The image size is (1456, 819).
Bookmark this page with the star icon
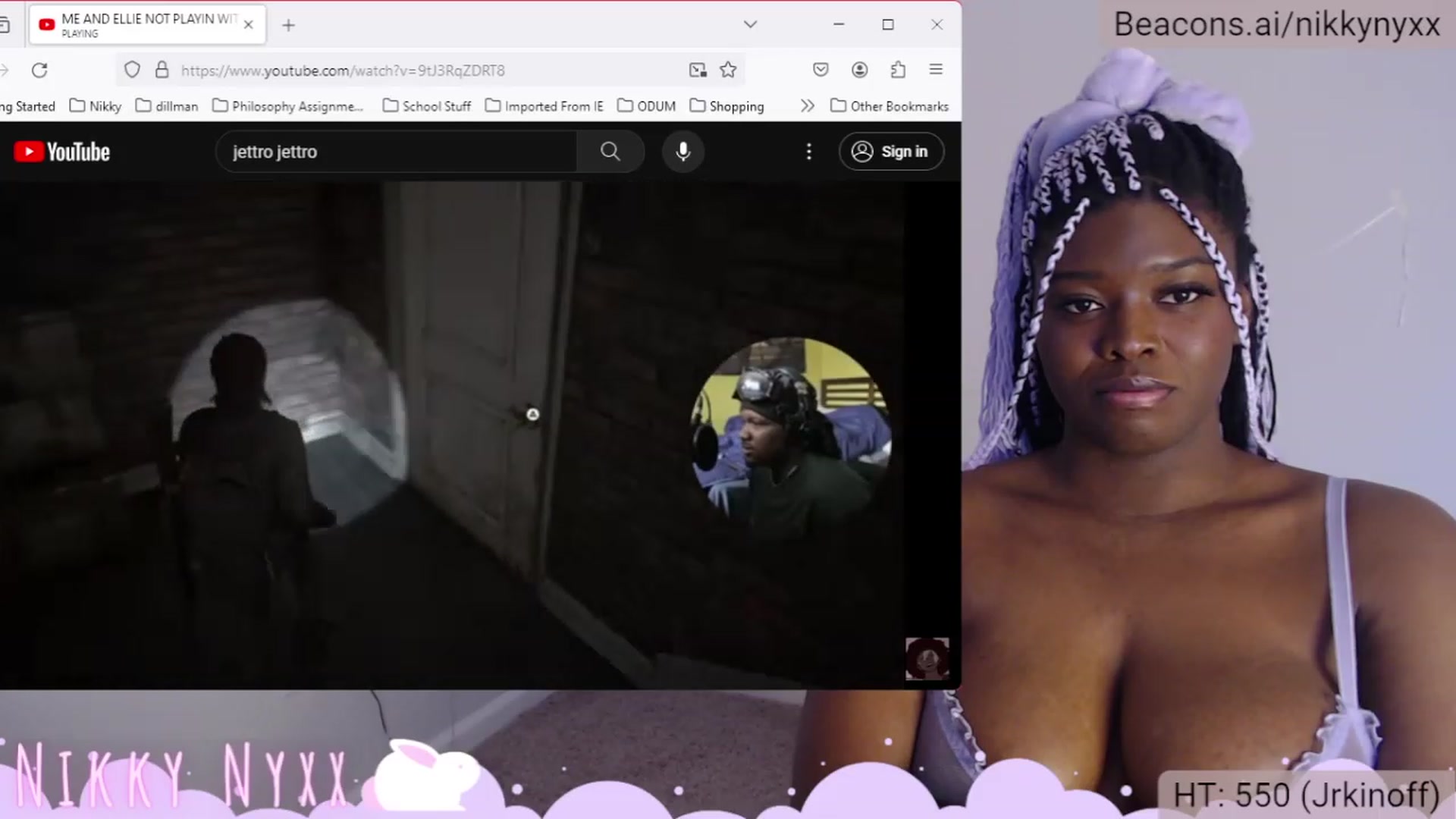click(728, 71)
